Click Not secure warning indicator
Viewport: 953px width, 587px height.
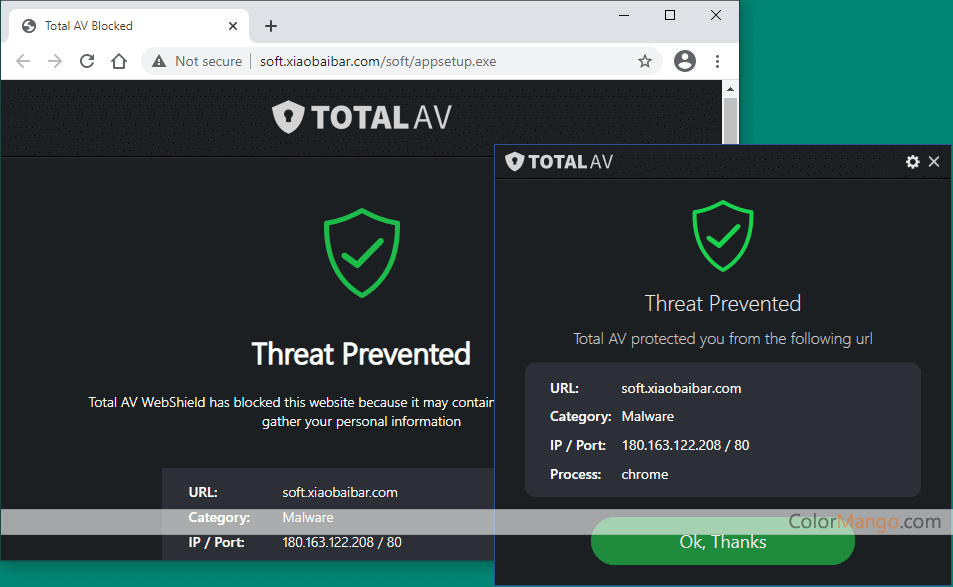pos(197,61)
